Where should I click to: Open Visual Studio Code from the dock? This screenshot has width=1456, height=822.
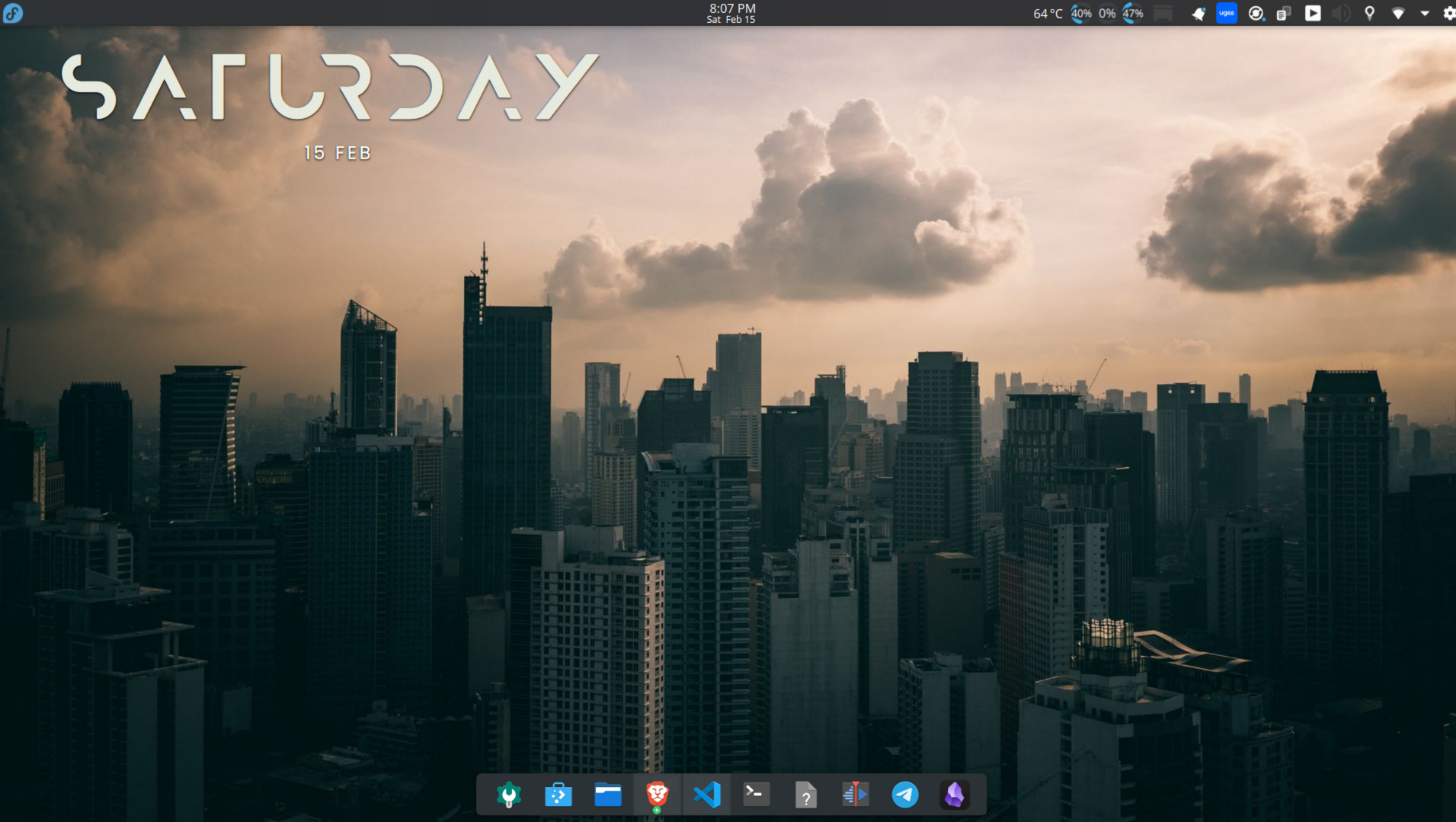point(707,795)
